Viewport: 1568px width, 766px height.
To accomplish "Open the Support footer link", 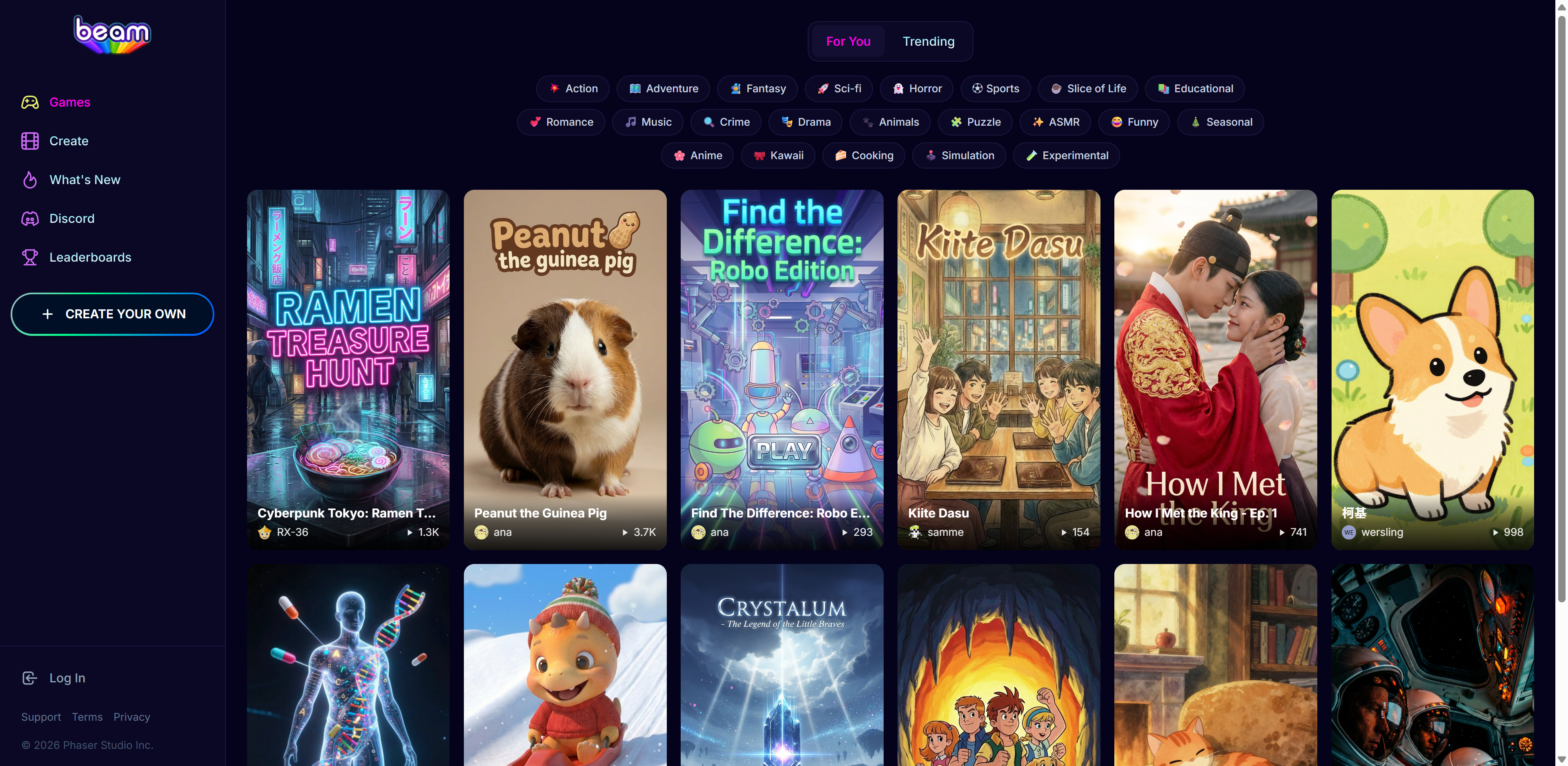I will click(41, 717).
